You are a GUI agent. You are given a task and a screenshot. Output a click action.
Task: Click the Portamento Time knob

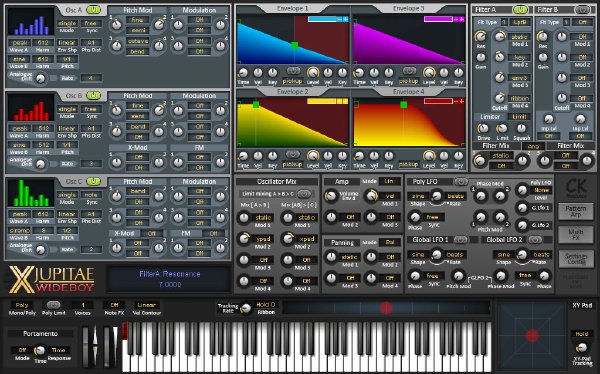tap(39, 350)
